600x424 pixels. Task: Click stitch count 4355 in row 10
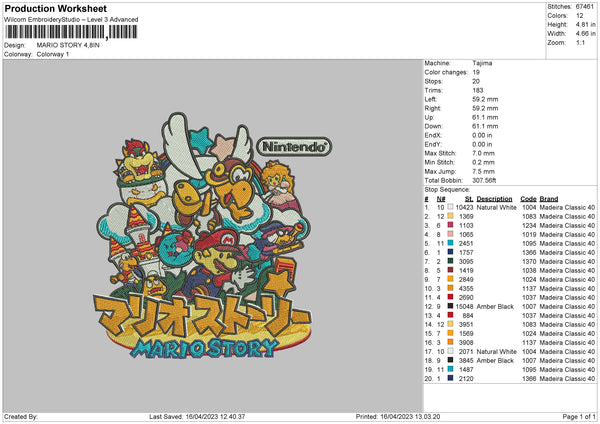coord(466,289)
